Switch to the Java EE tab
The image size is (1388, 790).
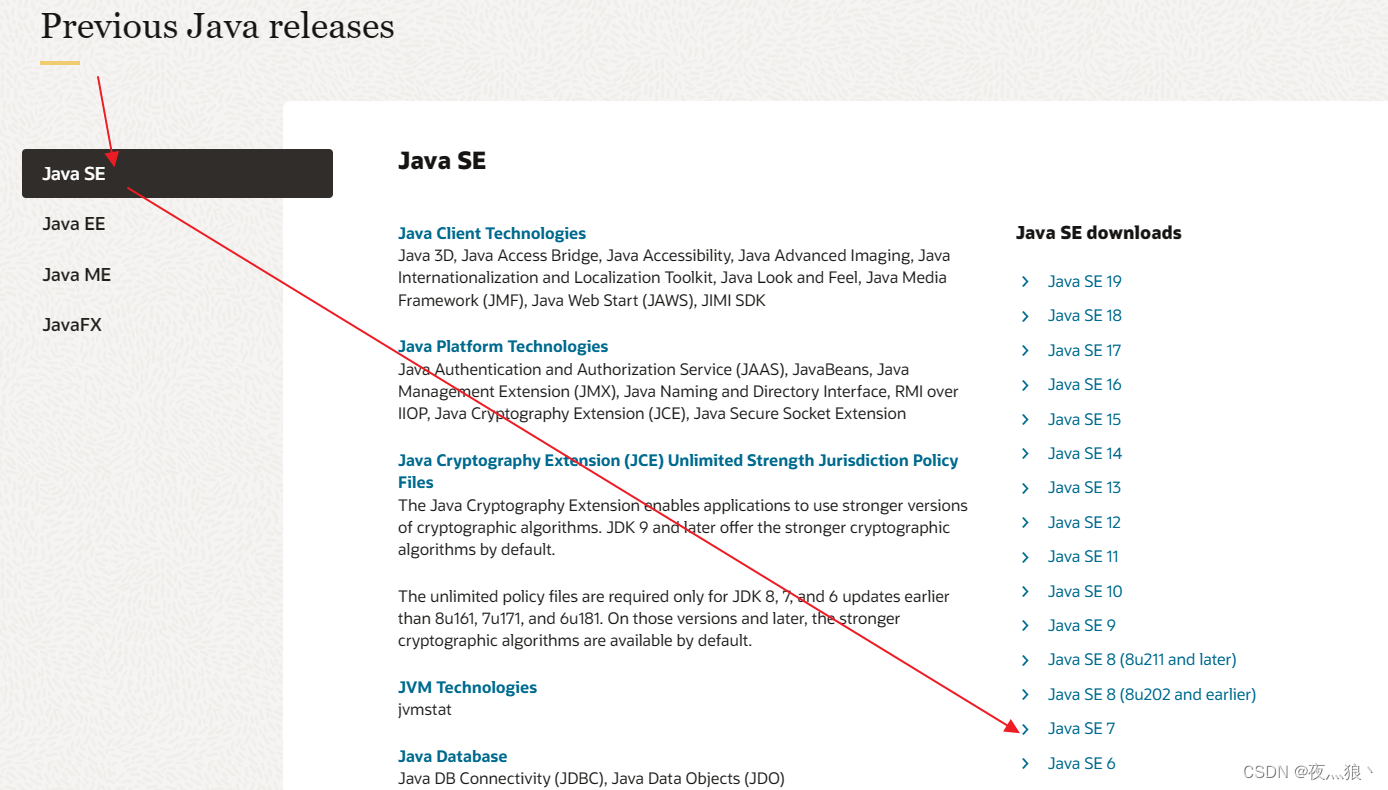[74, 224]
